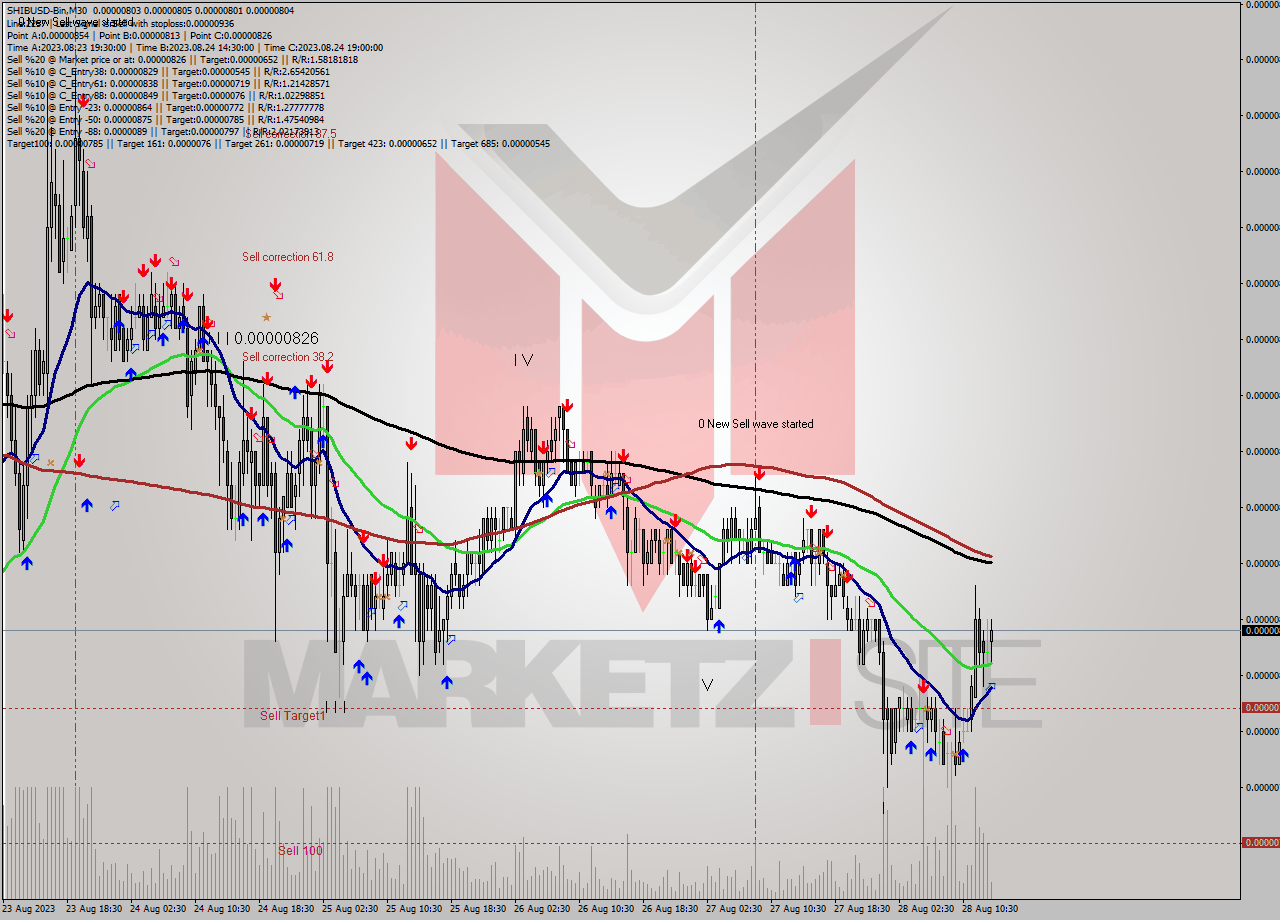The image size is (1280, 920).
Task: Click the 'Sell %20 @ Entry -88' info line
Action: pyautogui.click(x=163, y=131)
